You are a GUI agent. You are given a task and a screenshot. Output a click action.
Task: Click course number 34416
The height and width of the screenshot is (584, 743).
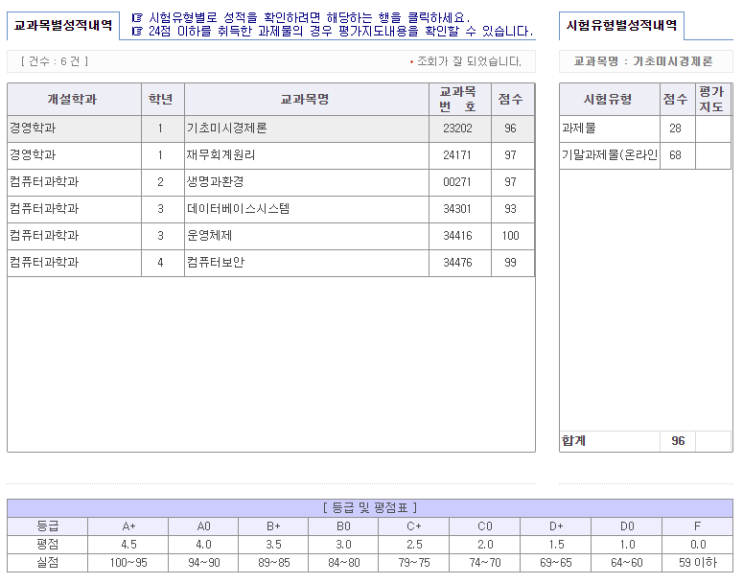pyautogui.click(x=458, y=236)
